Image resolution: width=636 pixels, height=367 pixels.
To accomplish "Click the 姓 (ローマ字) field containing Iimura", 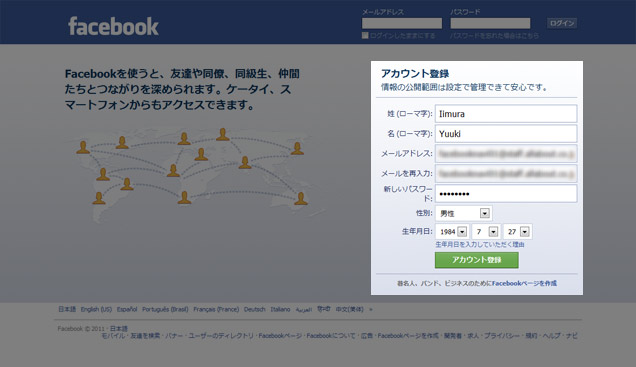I will pos(506,114).
